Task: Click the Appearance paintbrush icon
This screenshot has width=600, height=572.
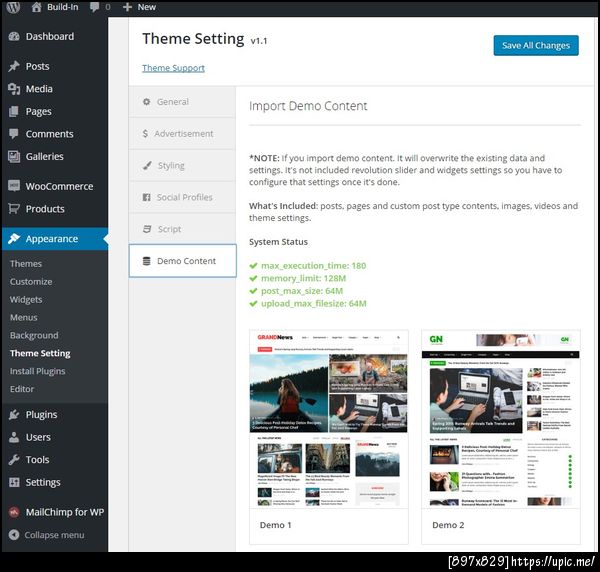Action: pyautogui.click(x=14, y=238)
